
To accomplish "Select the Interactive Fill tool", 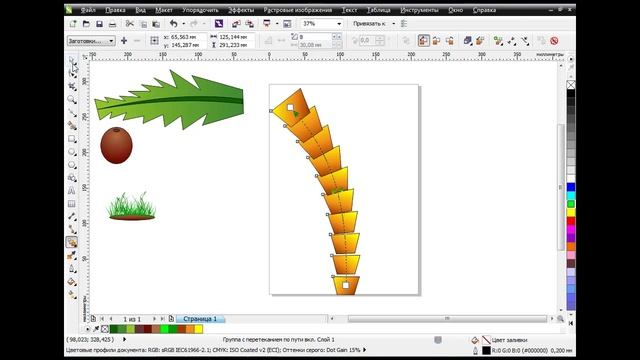I will coord(72,295).
